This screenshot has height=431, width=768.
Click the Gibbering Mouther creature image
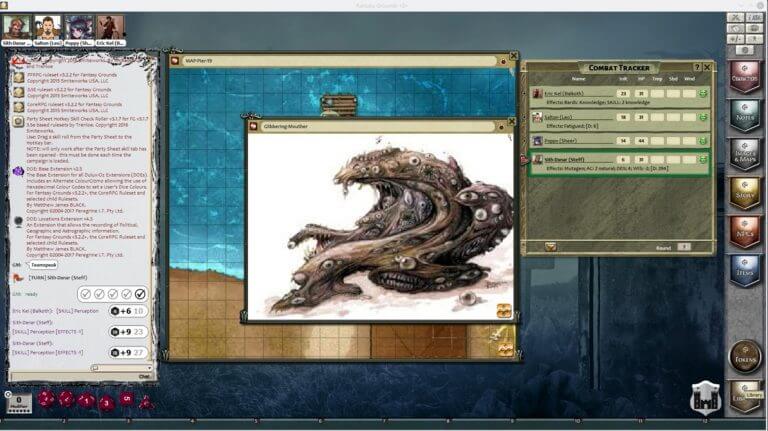[381, 228]
